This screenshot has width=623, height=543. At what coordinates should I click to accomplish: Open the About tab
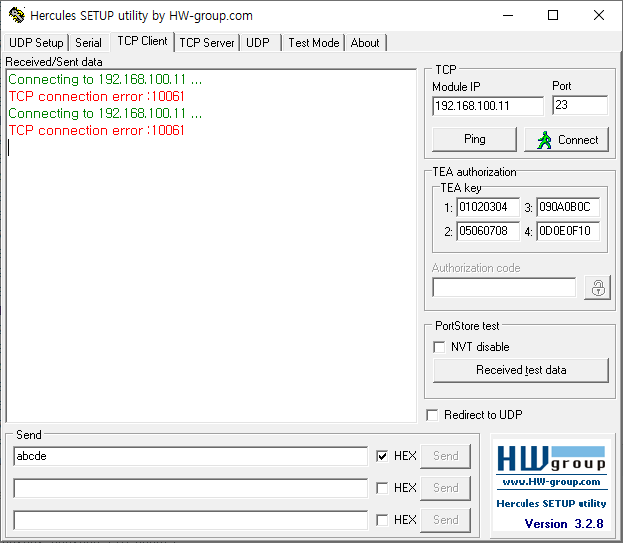pos(365,43)
